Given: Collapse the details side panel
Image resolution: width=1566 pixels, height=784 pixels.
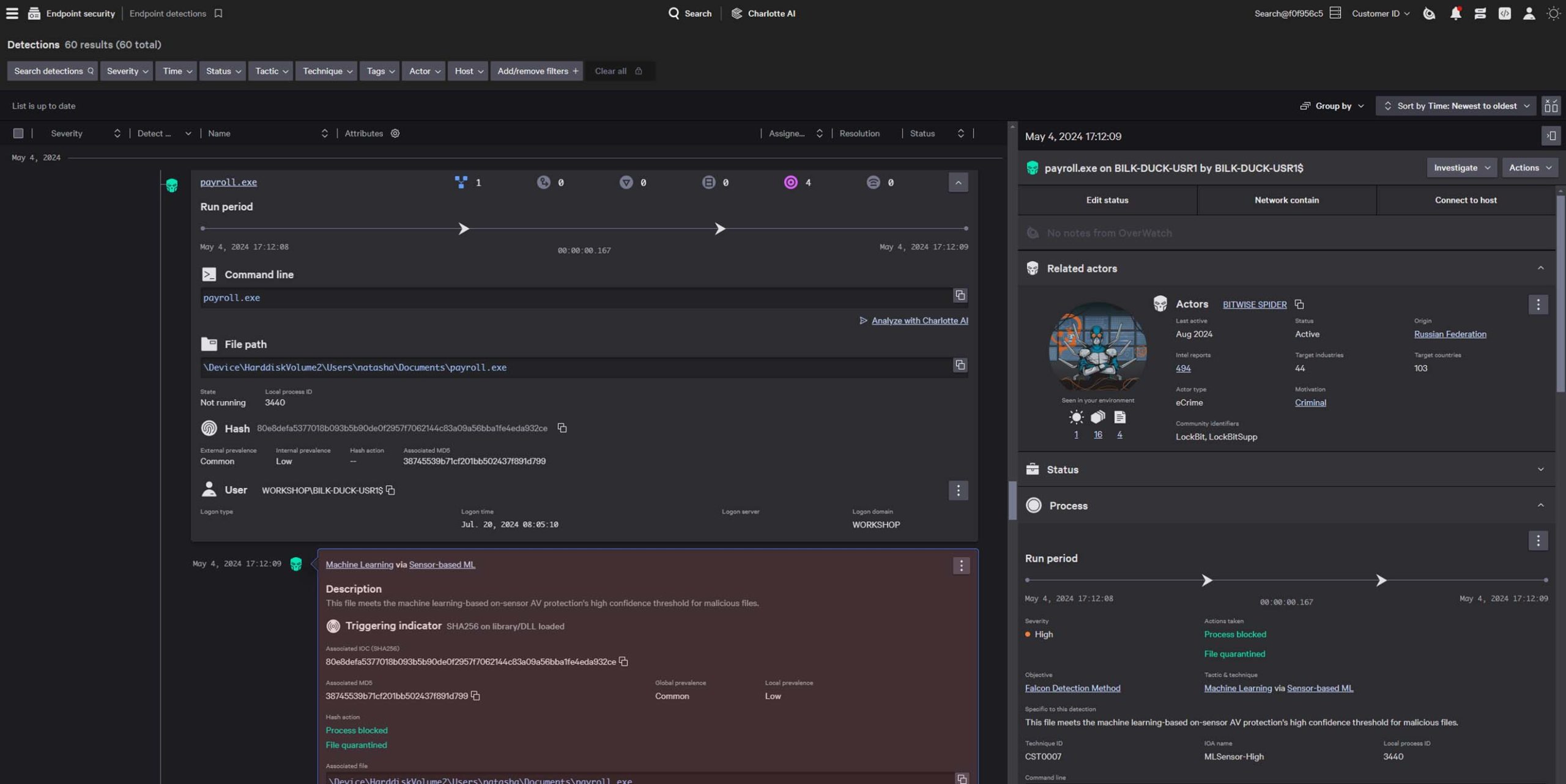Looking at the screenshot, I should (1551, 136).
